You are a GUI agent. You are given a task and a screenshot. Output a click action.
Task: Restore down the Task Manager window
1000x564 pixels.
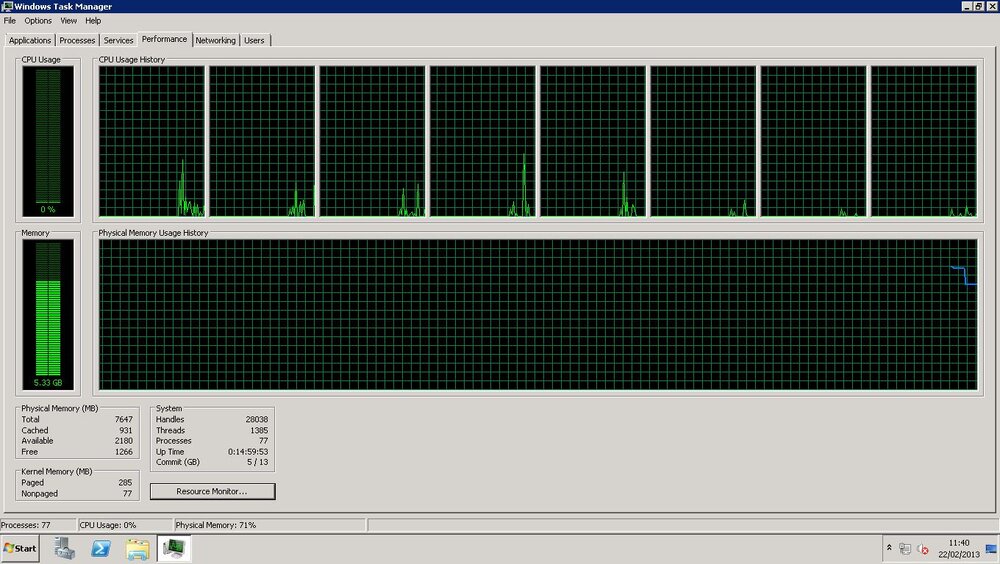tap(979, 6)
